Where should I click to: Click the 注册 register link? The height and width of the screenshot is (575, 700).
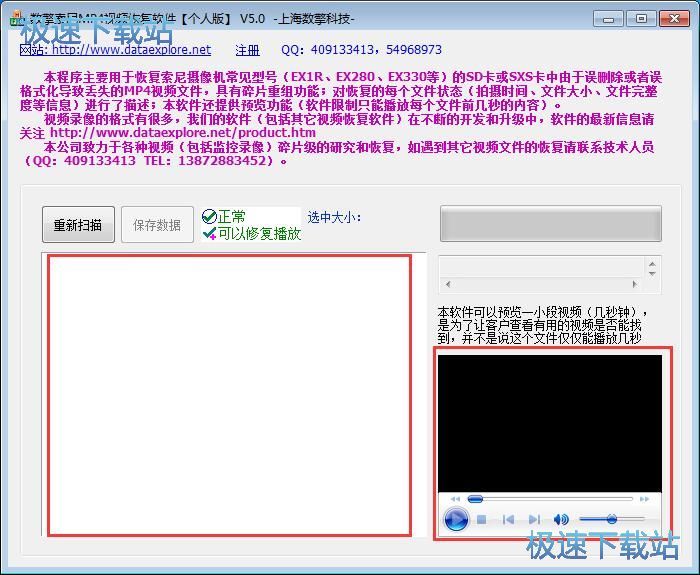pos(247,50)
